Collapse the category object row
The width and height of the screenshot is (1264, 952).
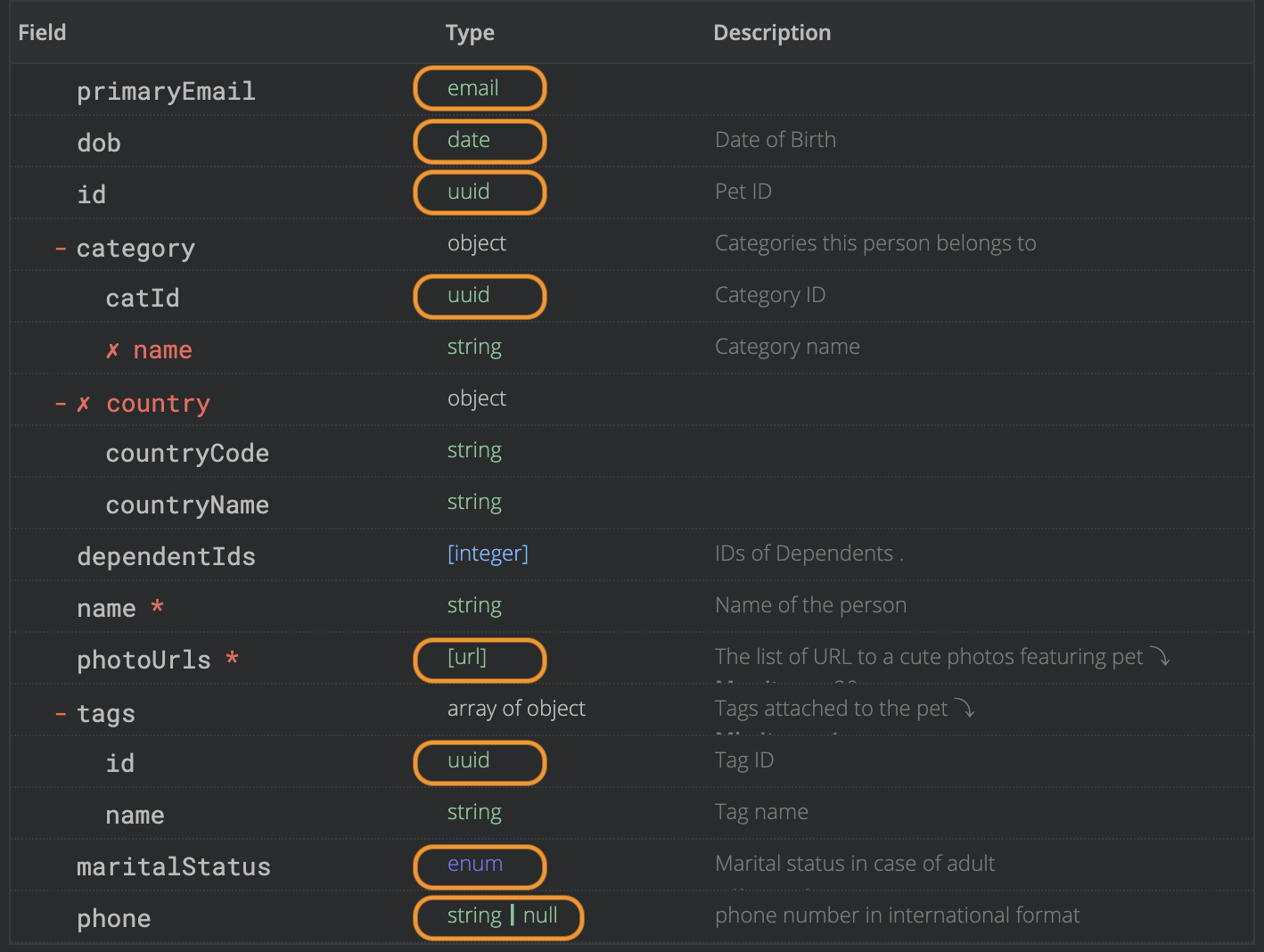61,249
